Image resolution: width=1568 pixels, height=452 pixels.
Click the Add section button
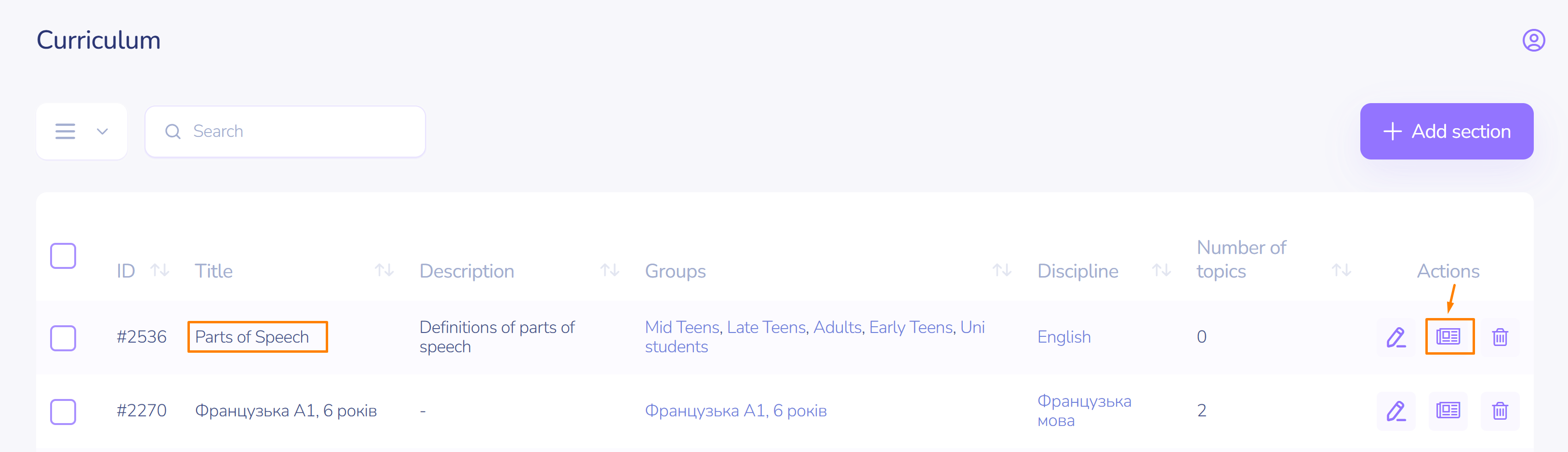pos(1446,132)
